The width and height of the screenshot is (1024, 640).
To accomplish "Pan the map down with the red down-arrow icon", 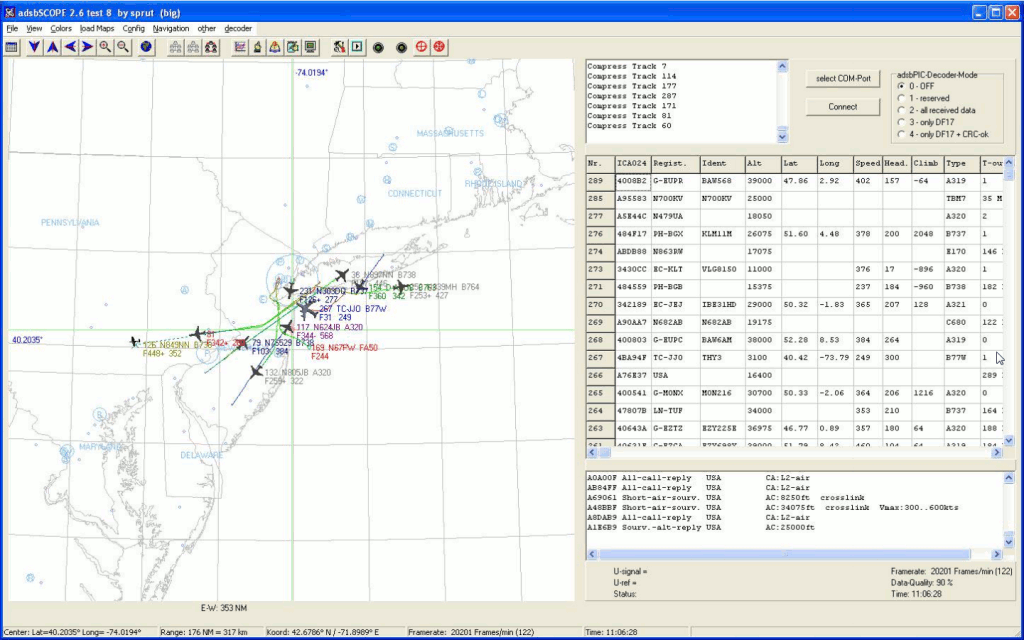I will pyautogui.click(x=34, y=47).
